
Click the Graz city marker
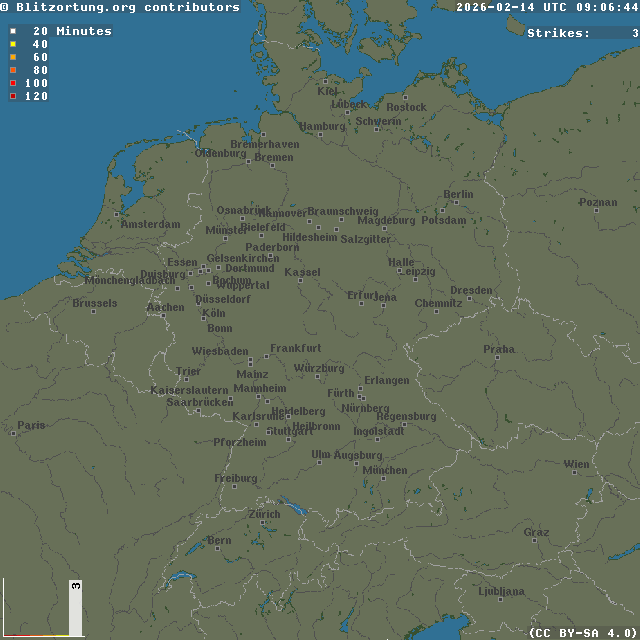530,541
